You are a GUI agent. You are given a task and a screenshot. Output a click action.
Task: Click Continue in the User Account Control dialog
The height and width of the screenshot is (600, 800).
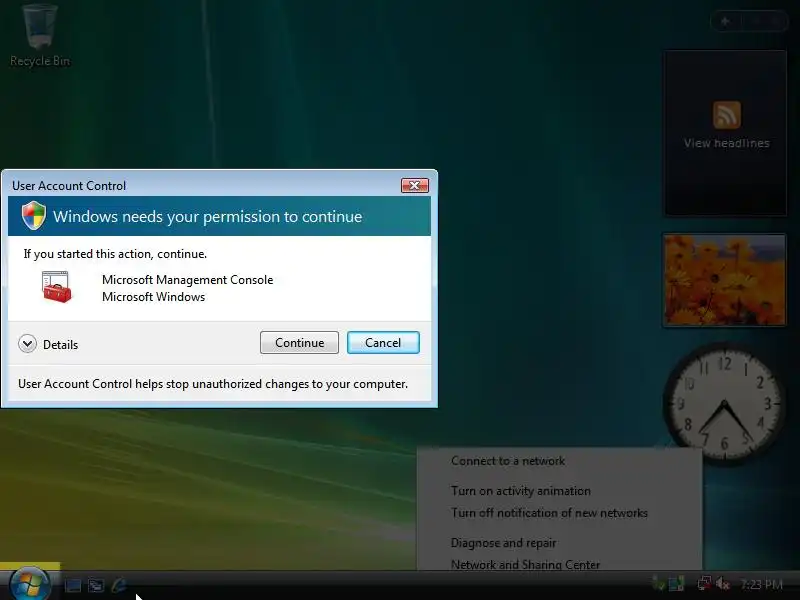pyautogui.click(x=299, y=342)
